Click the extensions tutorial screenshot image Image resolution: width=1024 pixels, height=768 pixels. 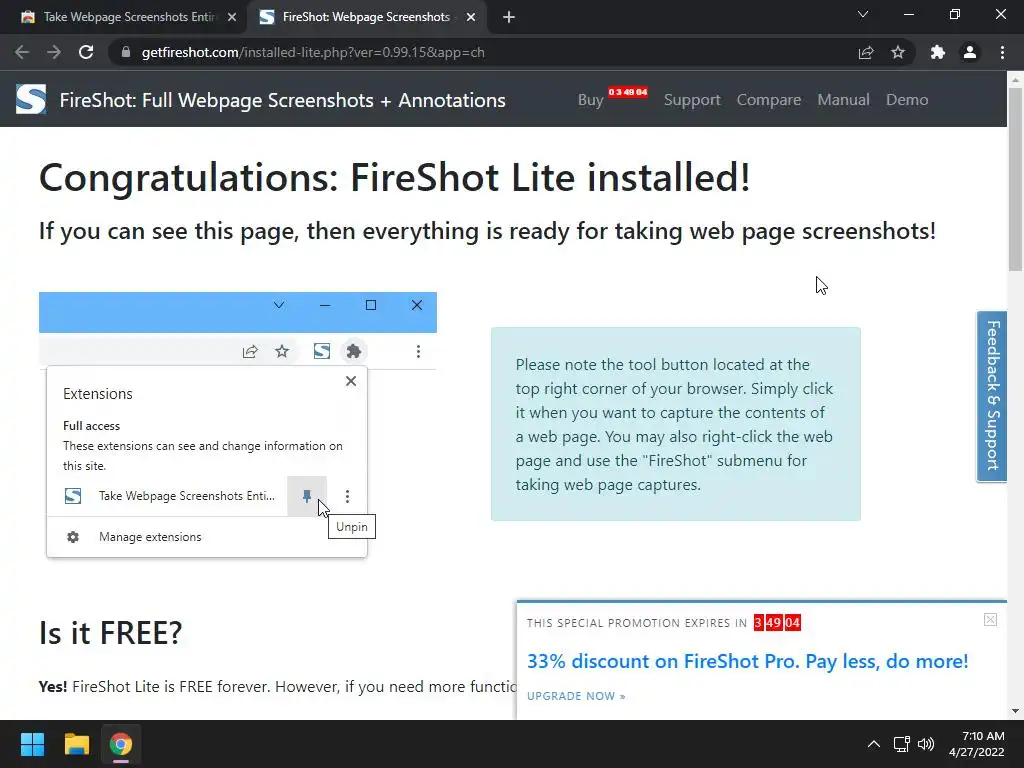(x=238, y=425)
